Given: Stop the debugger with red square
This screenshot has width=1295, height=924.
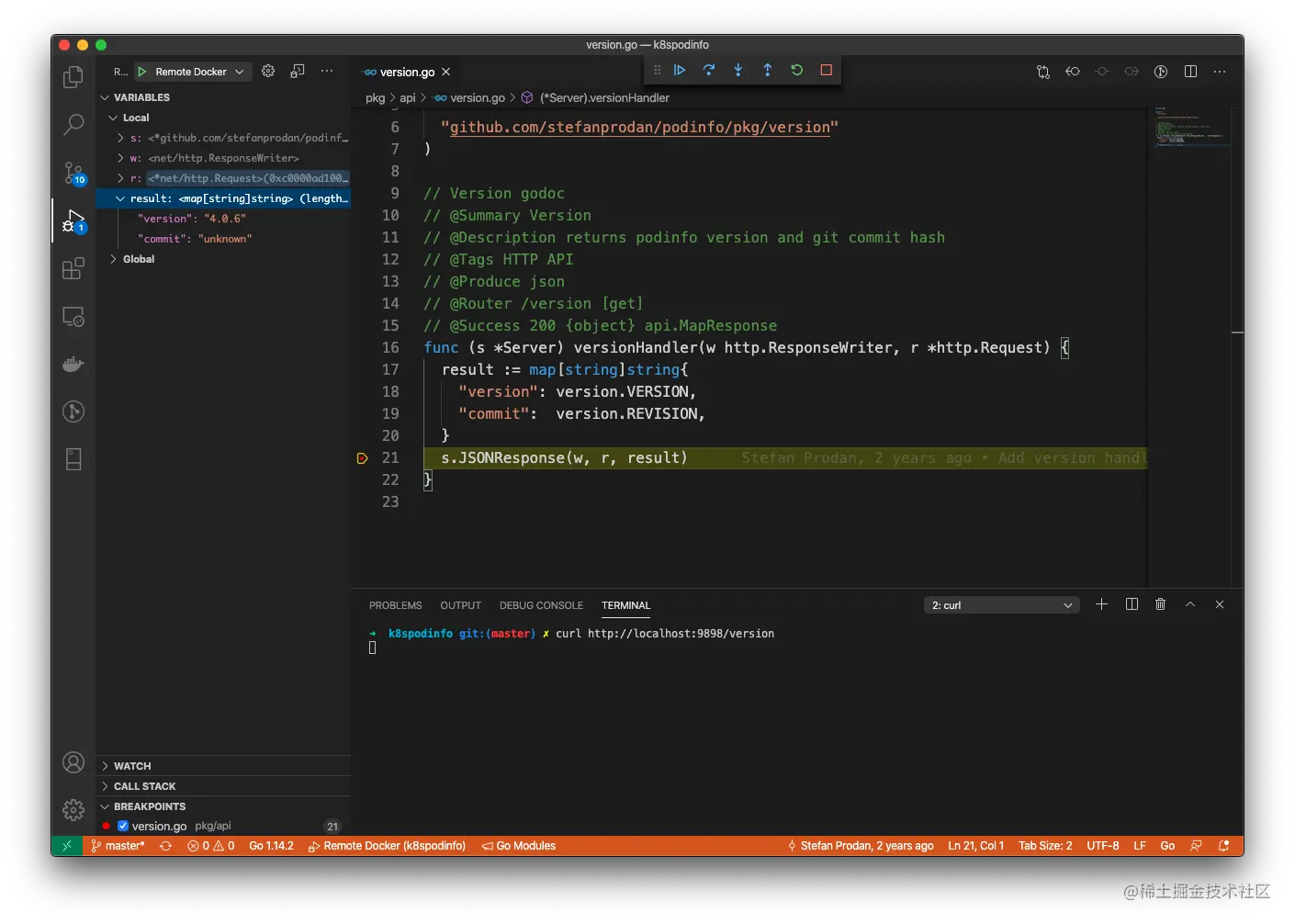Looking at the screenshot, I should [x=827, y=71].
